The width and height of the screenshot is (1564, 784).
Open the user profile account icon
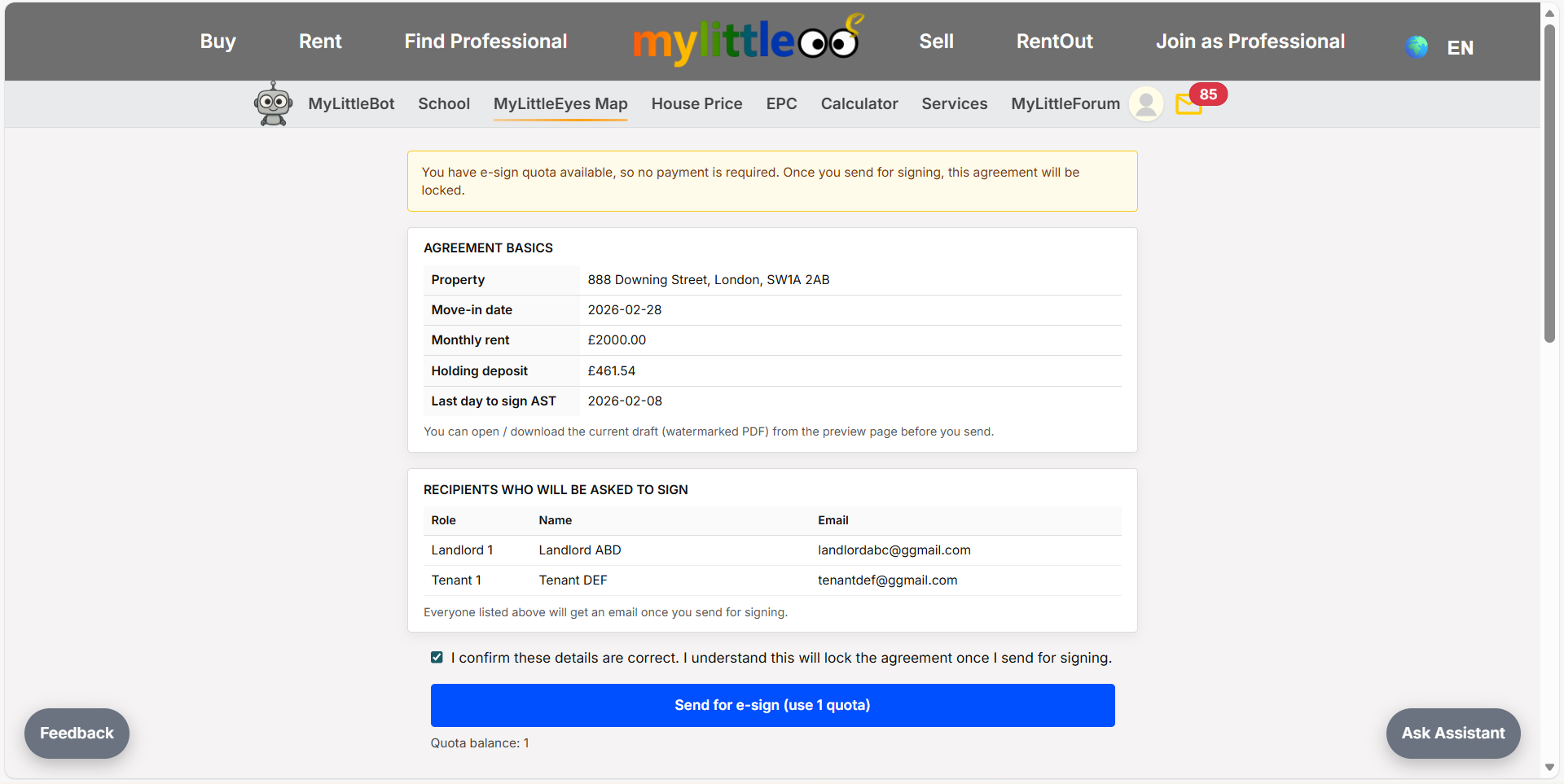(x=1145, y=103)
